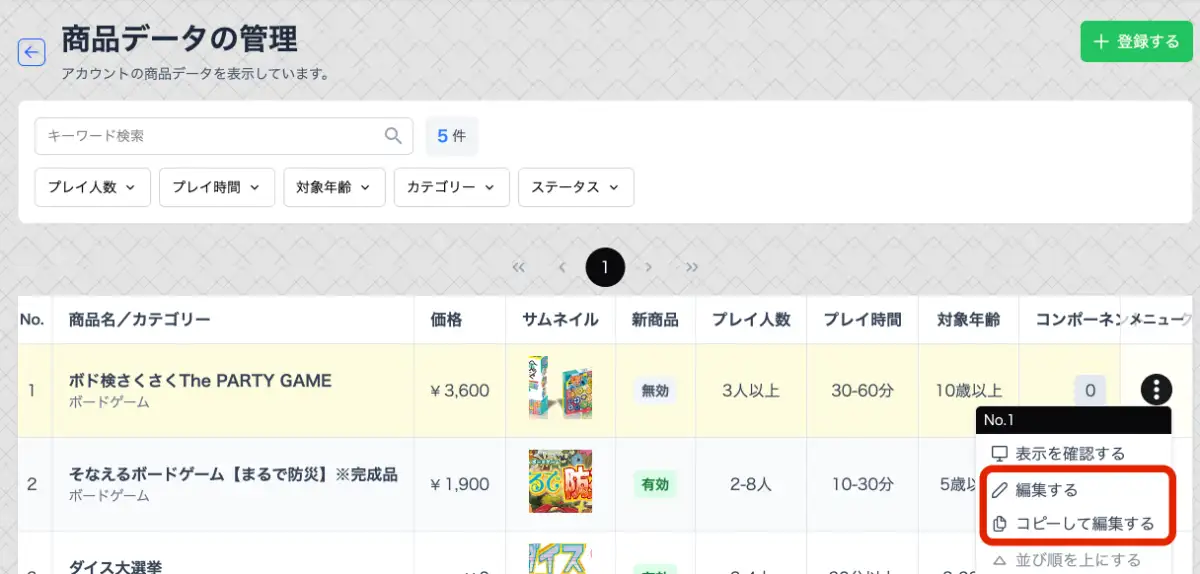Go to previous page arrow
The width and height of the screenshot is (1200, 574).
point(562,267)
